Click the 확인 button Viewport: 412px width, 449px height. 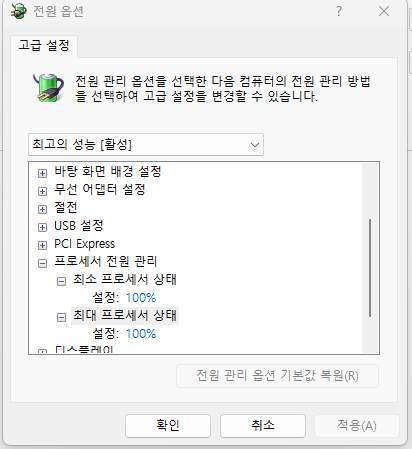click(x=168, y=426)
